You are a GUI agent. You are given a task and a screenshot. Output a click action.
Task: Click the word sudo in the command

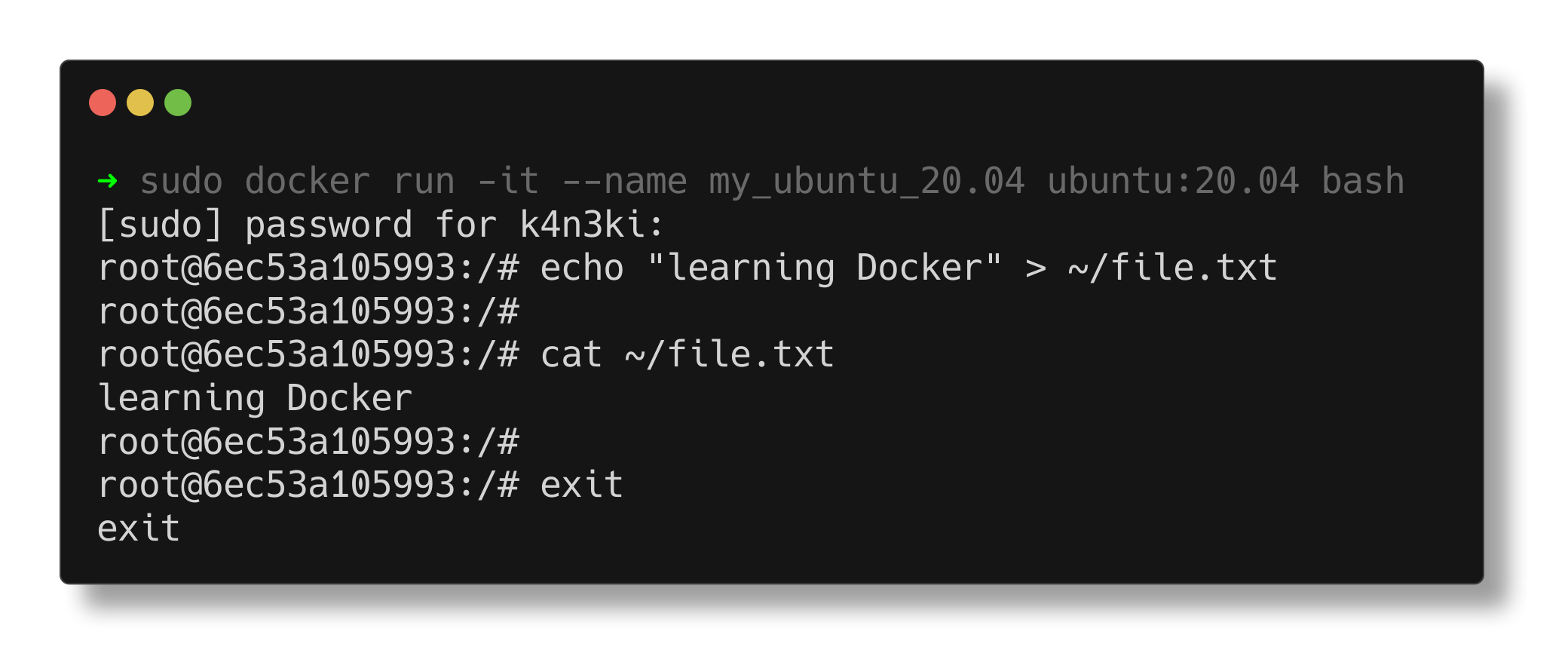pos(182,181)
